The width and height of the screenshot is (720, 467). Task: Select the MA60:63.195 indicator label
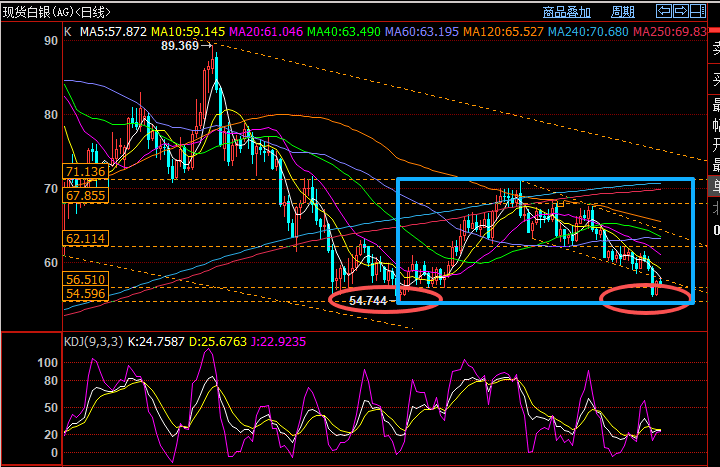[x=422, y=32]
